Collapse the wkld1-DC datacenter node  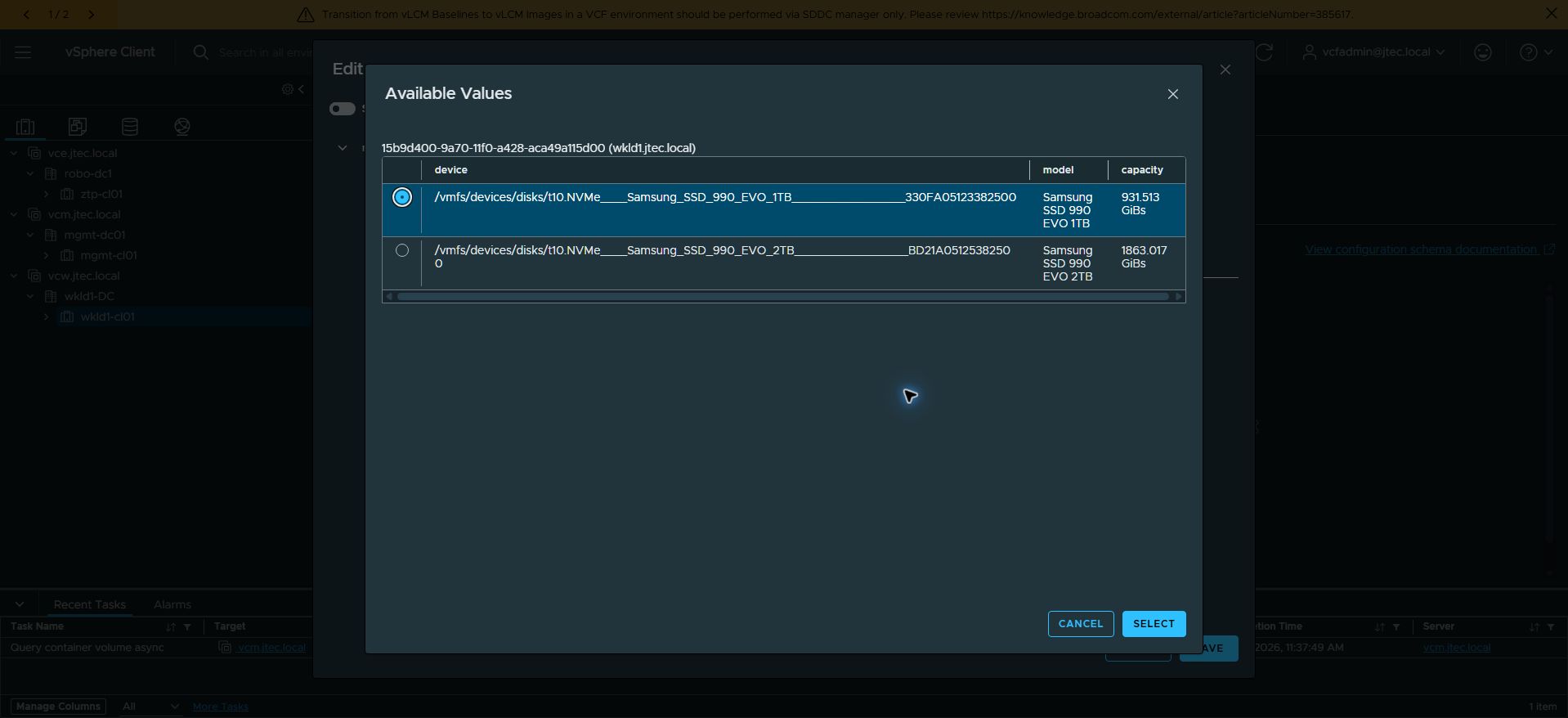coord(30,296)
